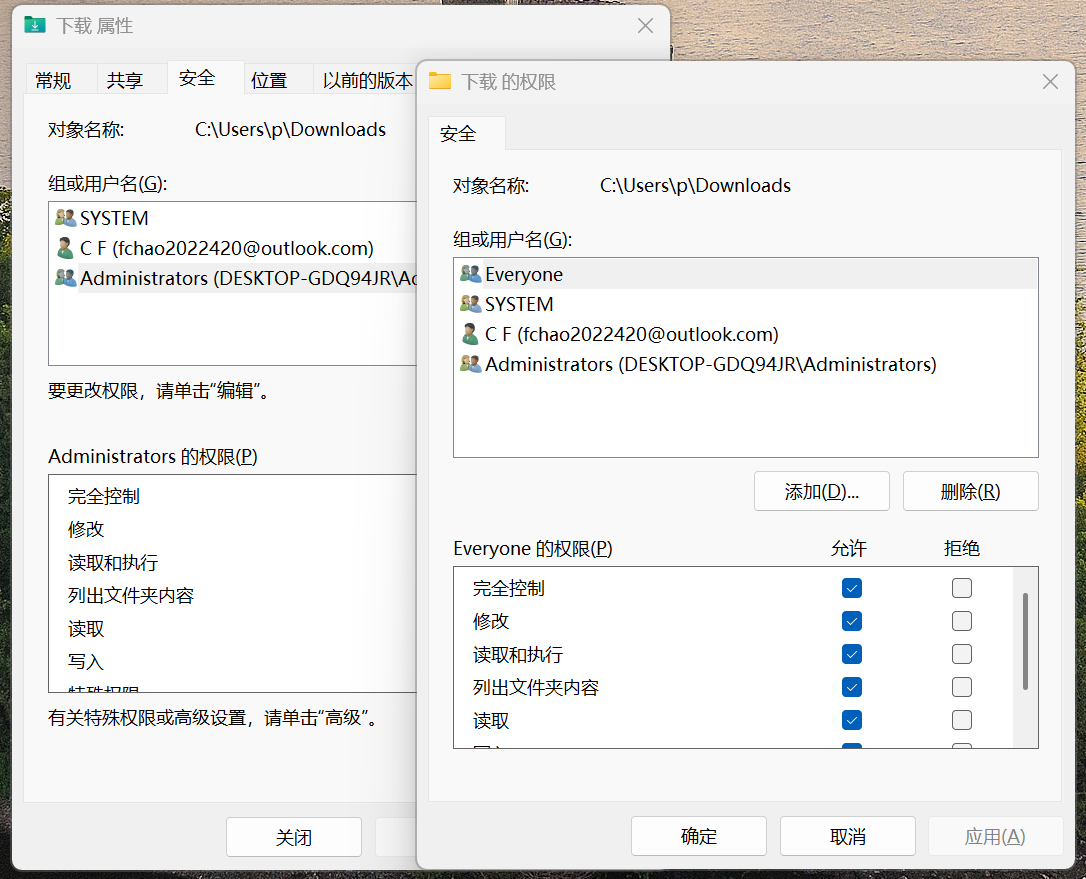This screenshot has height=879, width=1086.
Task: Confirm with the OK (确定) button
Action: point(698,836)
